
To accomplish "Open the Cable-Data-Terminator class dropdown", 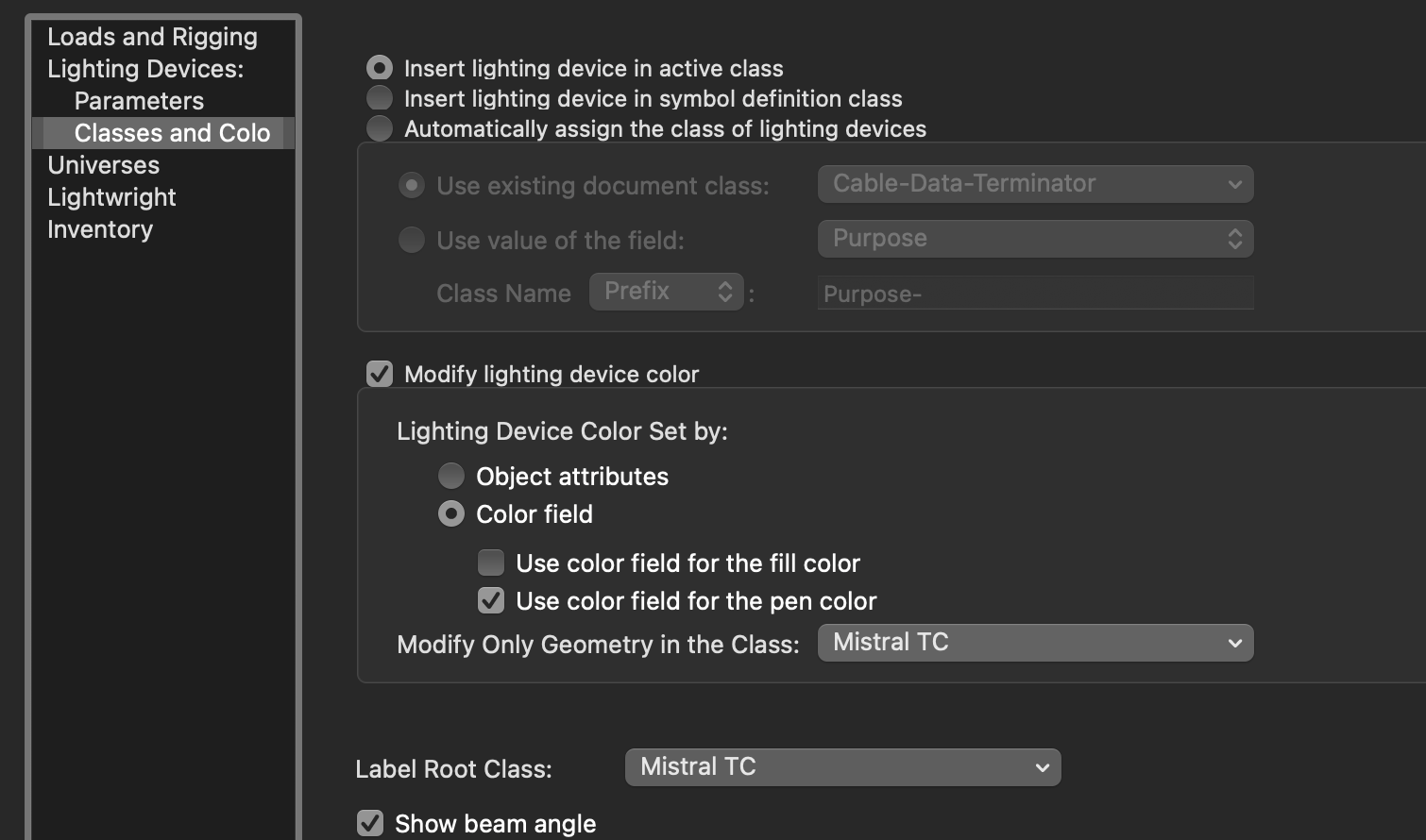I will click(1034, 183).
